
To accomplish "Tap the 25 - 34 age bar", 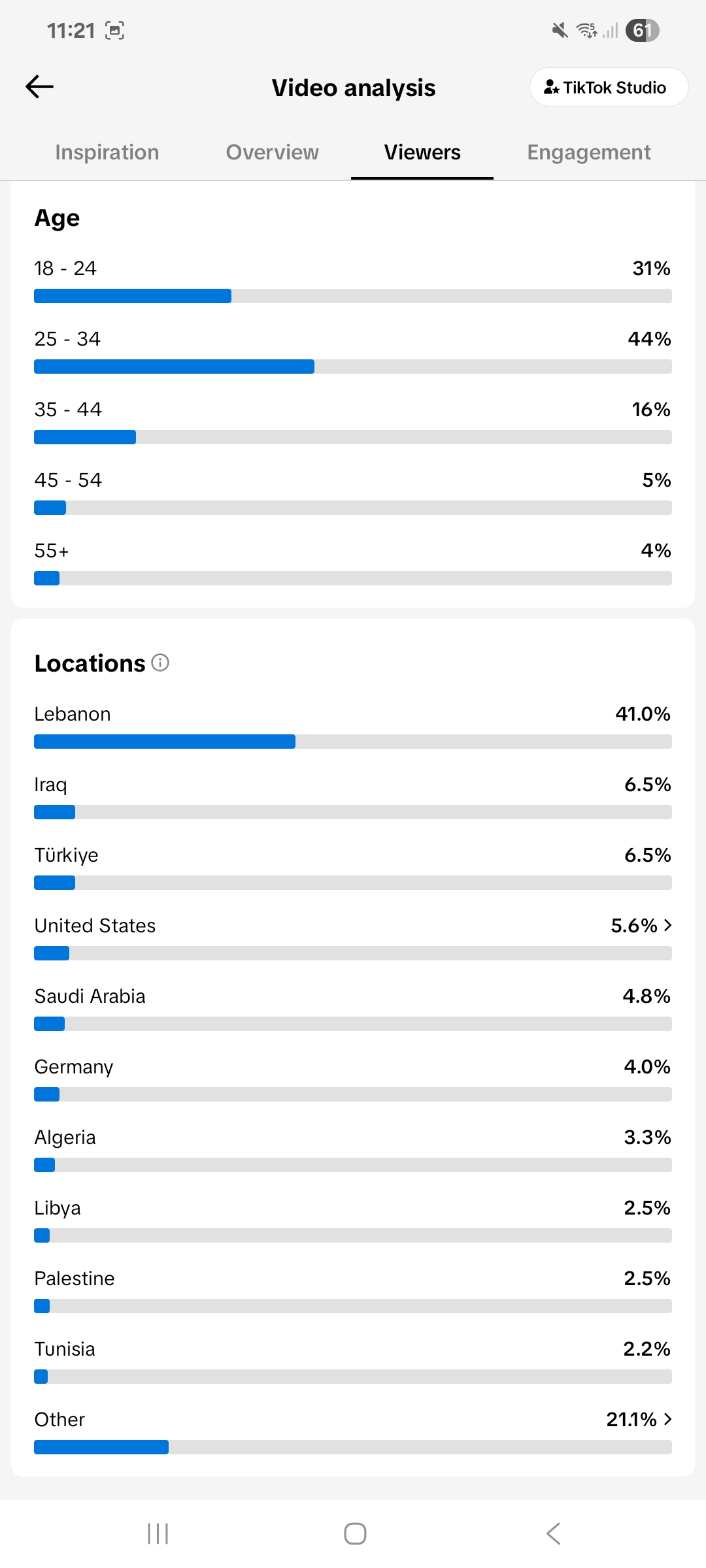I will [x=353, y=367].
